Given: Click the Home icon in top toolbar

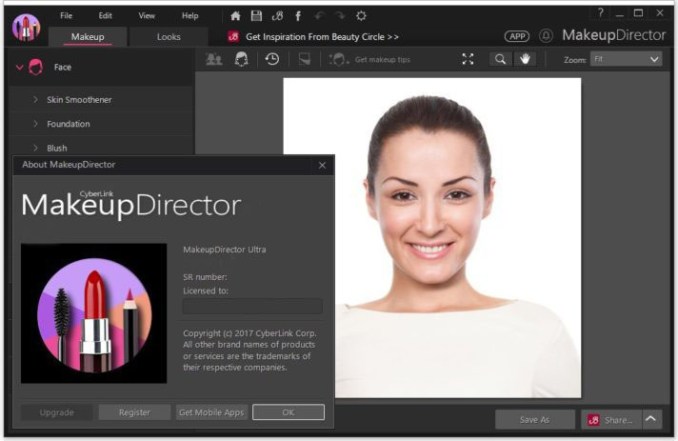Looking at the screenshot, I should pyautogui.click(x=236, y=16).
